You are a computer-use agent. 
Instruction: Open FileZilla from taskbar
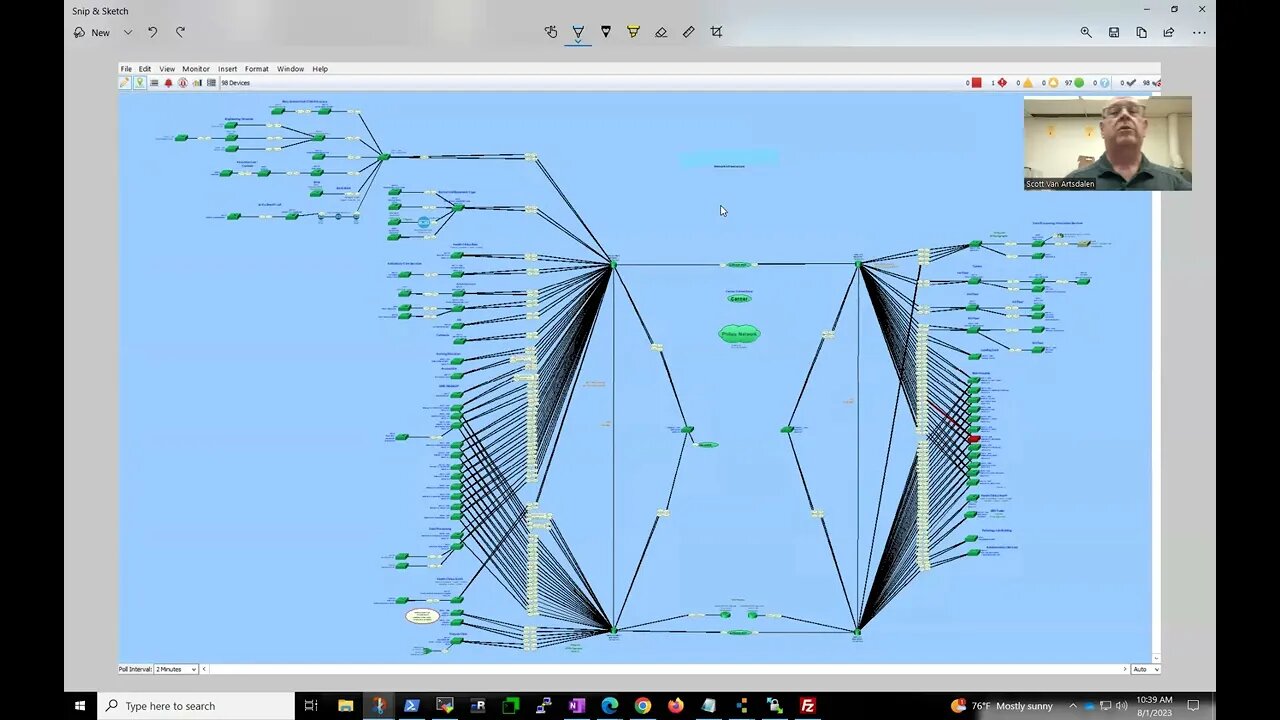(x=807, y=705)
